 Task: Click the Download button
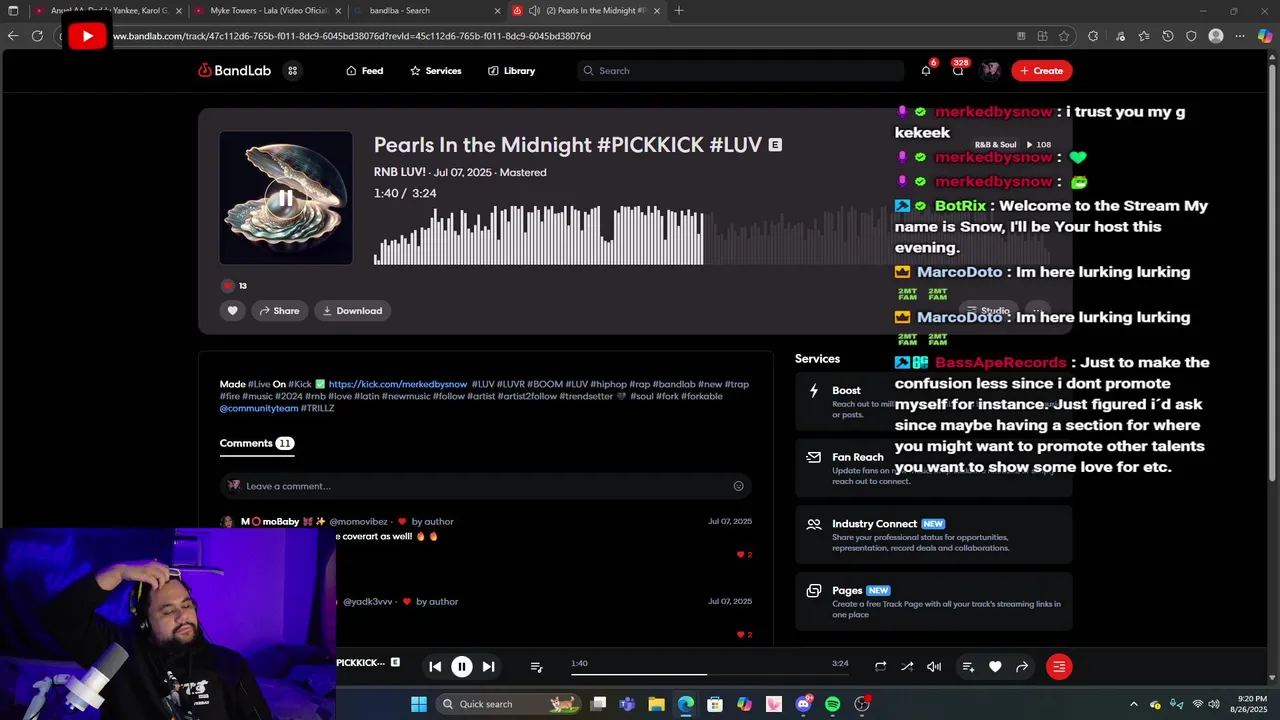pos(352,311)
